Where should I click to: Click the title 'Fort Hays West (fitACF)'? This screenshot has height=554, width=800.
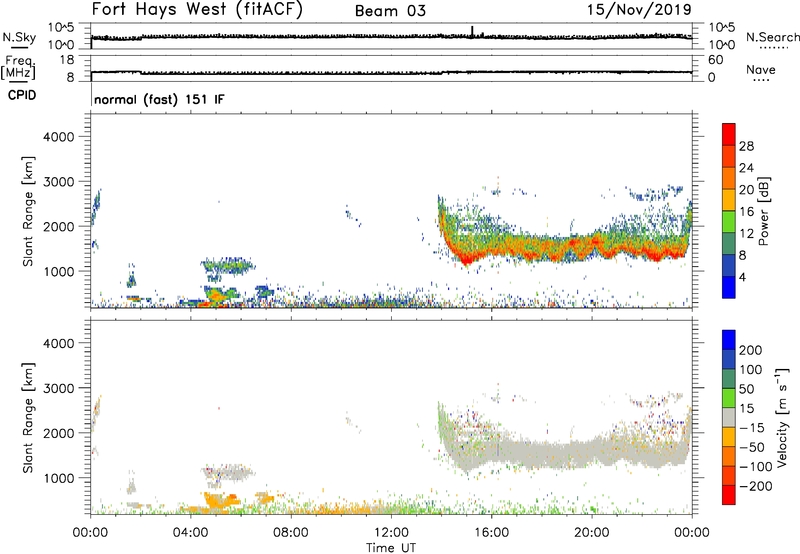click(x=197, y=10)
